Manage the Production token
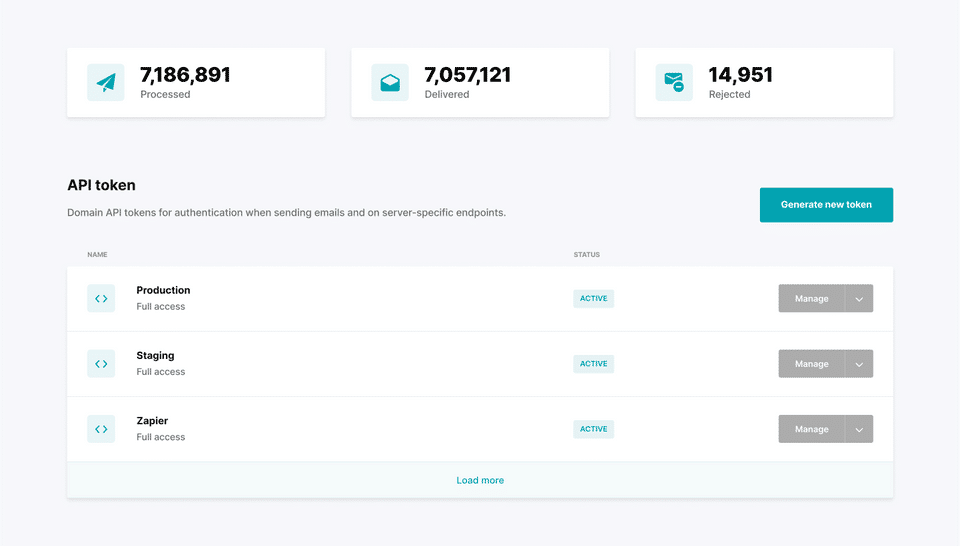This screenshot has width=960, height=546. pyautogui.click(x=812, y=299)
